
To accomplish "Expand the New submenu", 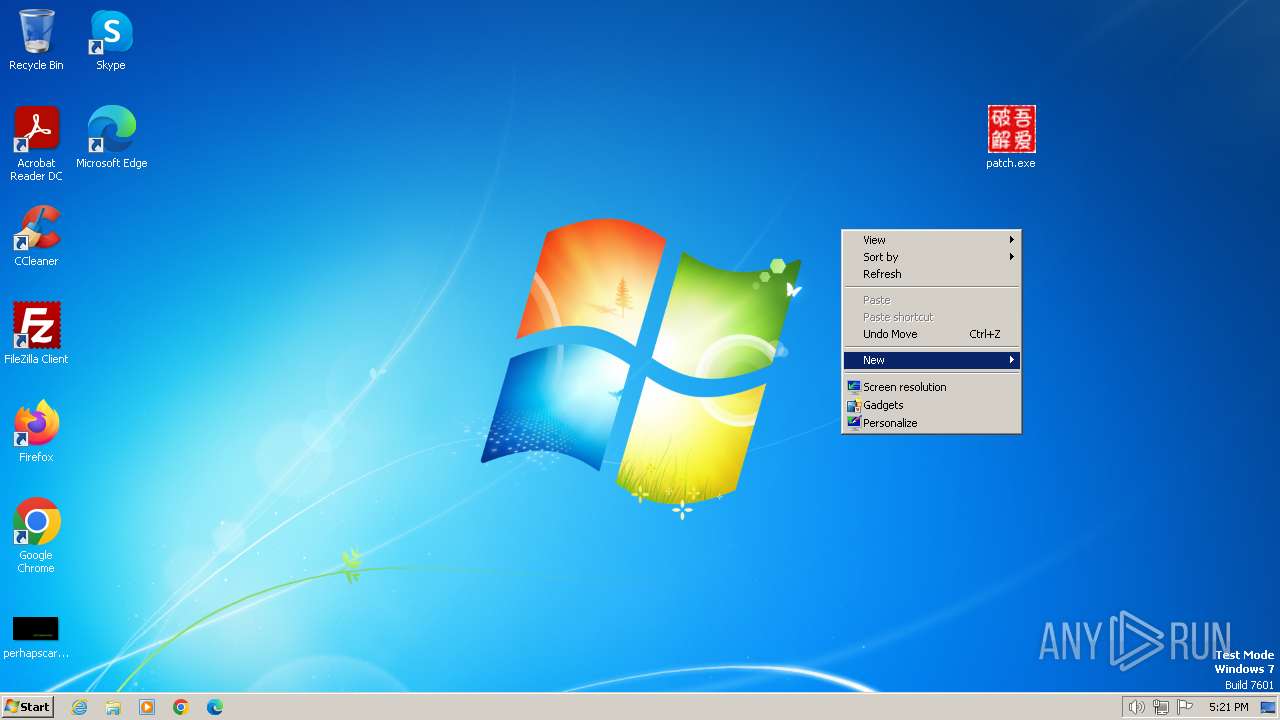I will 931,360.
